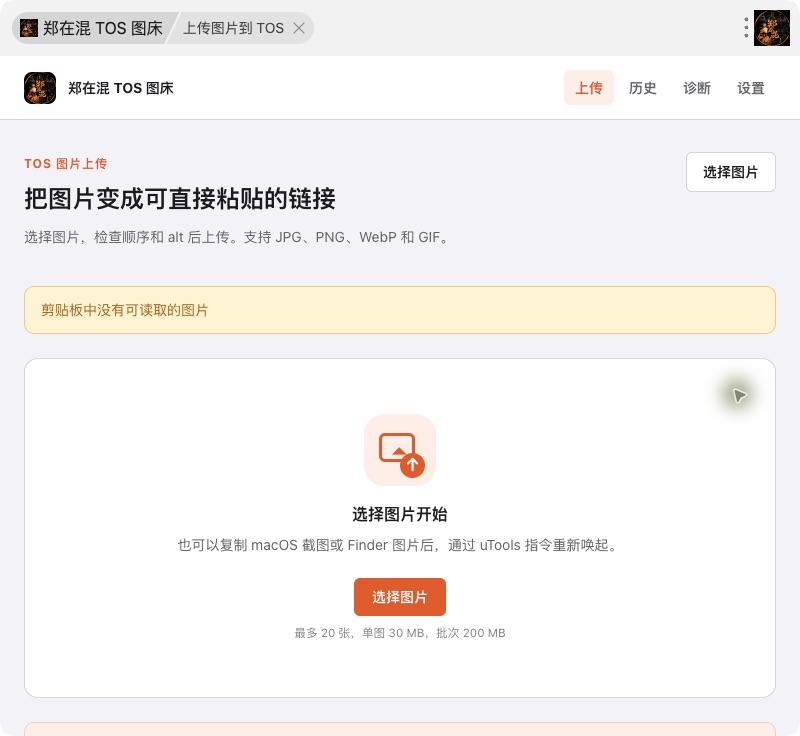Click the header title 郑在混 TOS 图床

click(x=121, y=88)
